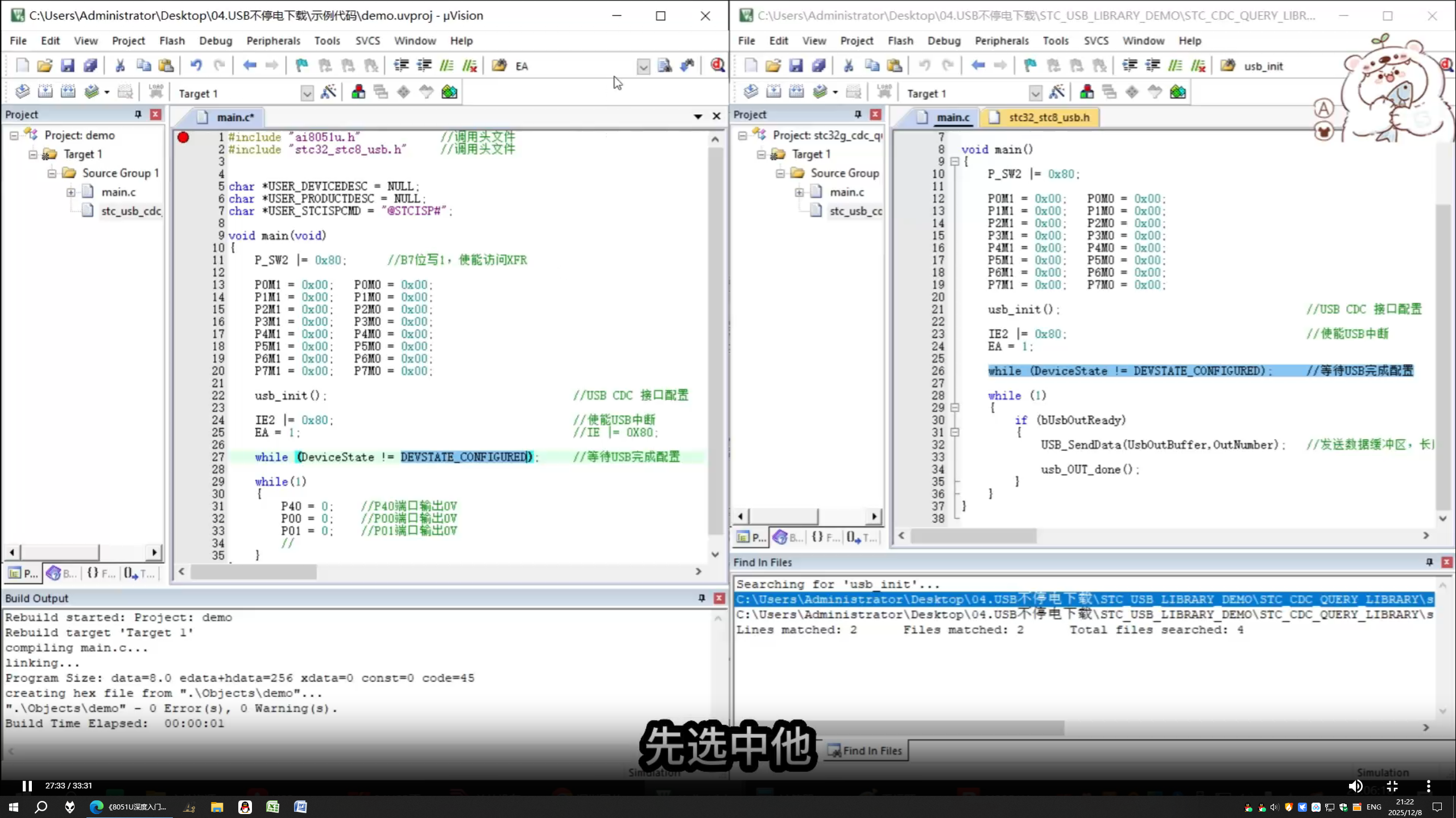Open the Peripherals menu in left uVision

coord(274,40)
